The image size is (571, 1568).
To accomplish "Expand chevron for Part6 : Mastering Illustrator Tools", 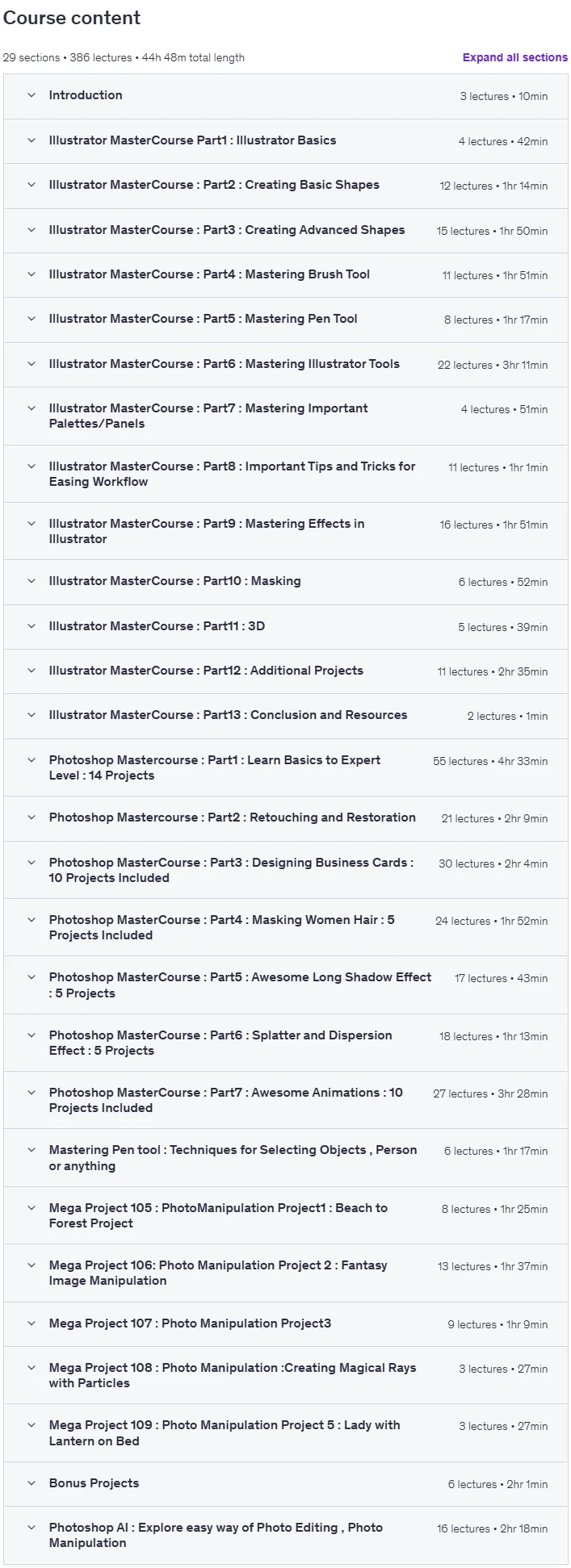I will [x=31, y=364].
